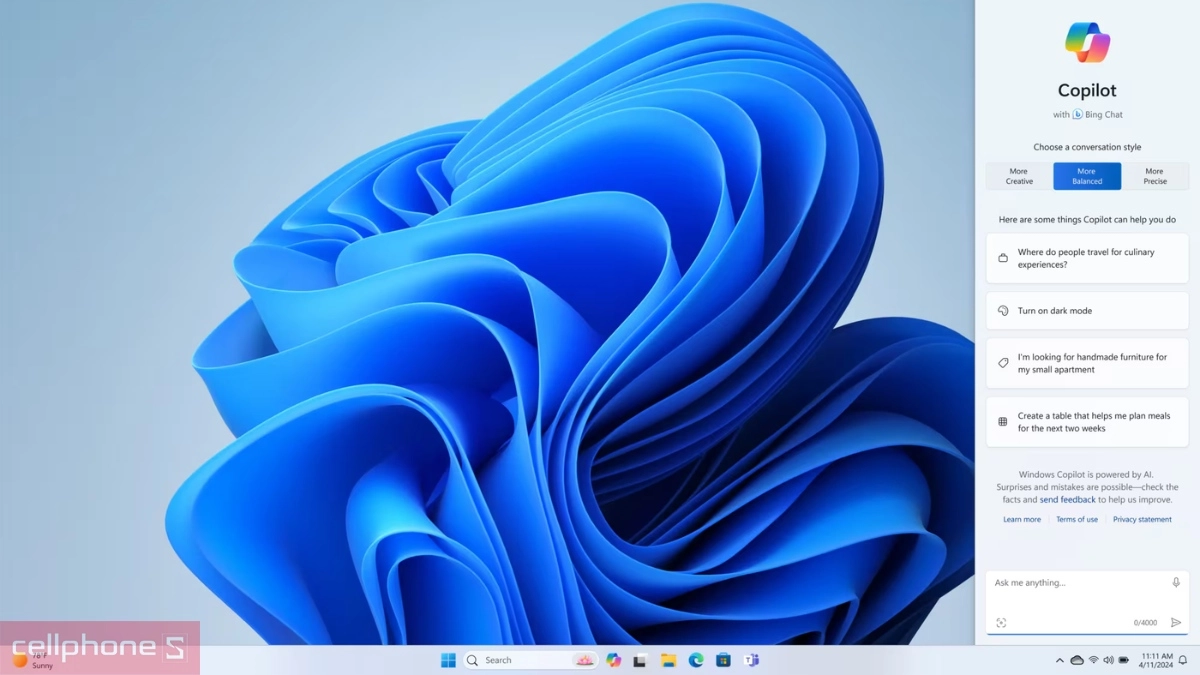Click the table grid icon on meals suggestion
The width and height of the screenshot is (1200, 675).
coord(1003,422)
